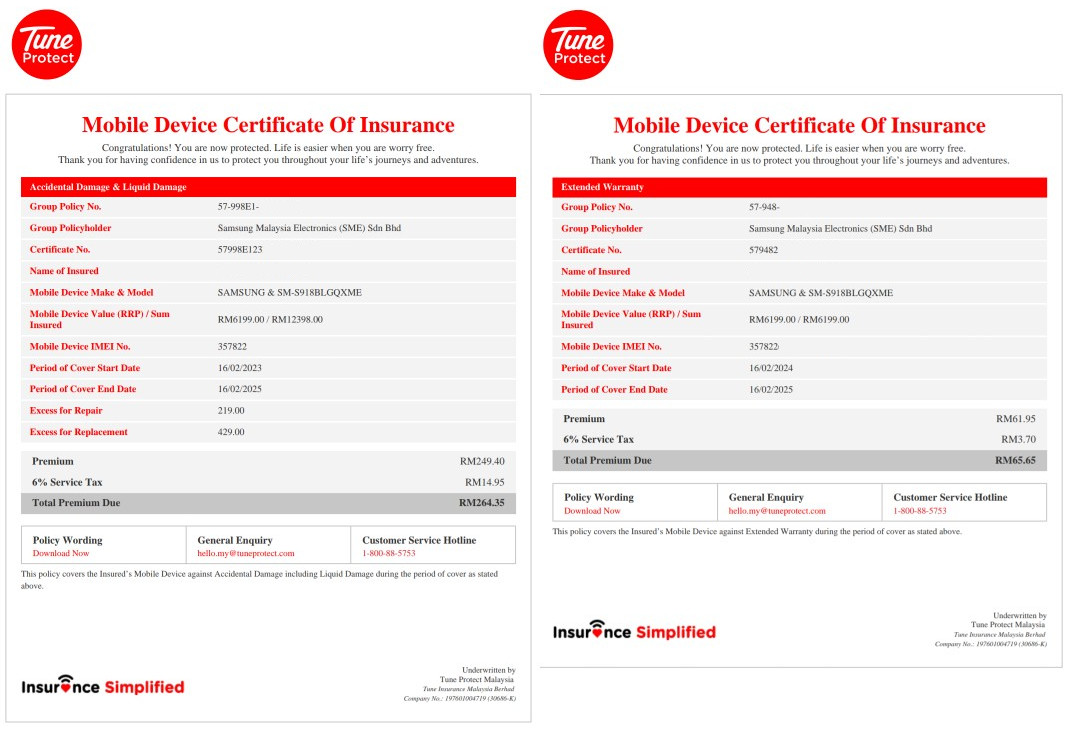Click Insurance Simplified logo on Accidental Damage certificate
The image size is (1080, 729).
(x=103, y=686)
